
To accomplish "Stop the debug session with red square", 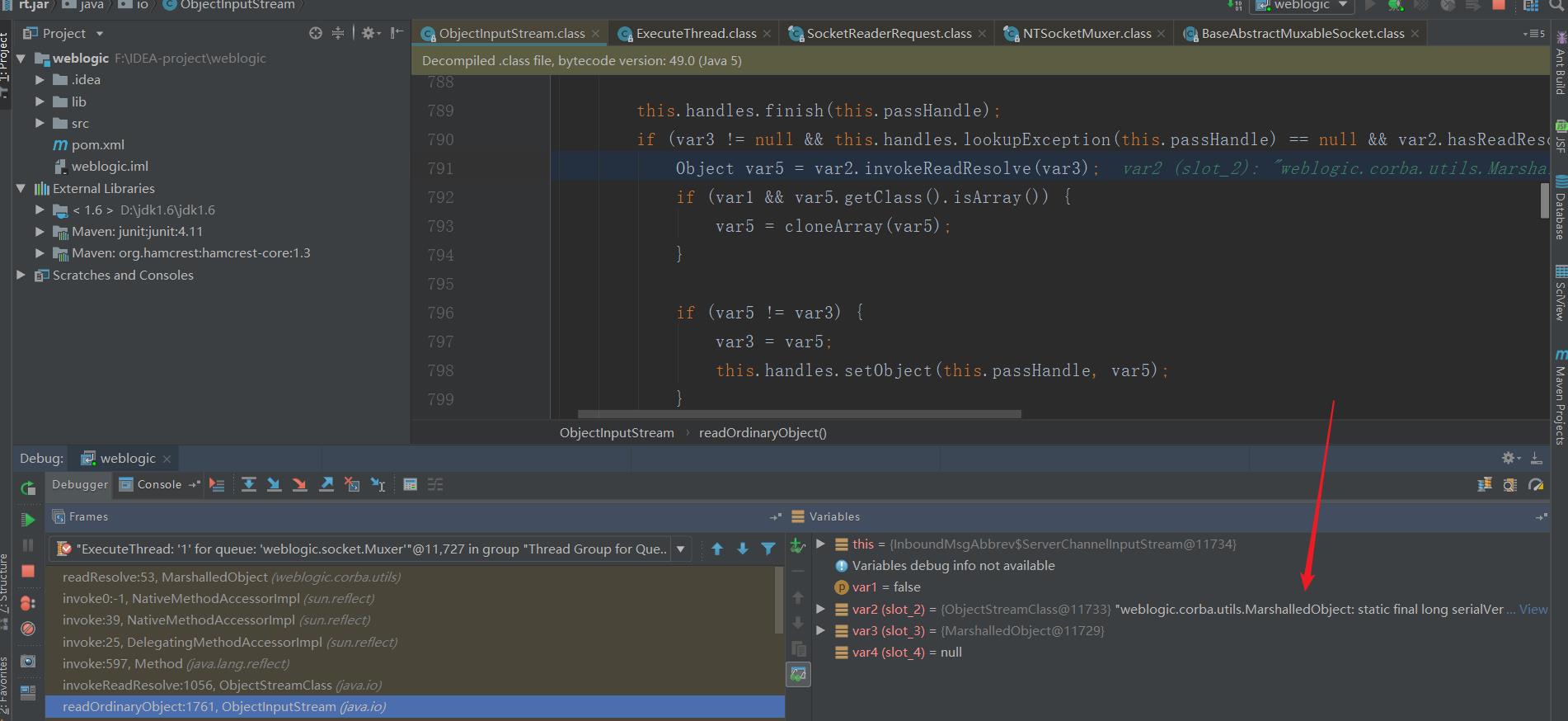I will pos(28,571).
